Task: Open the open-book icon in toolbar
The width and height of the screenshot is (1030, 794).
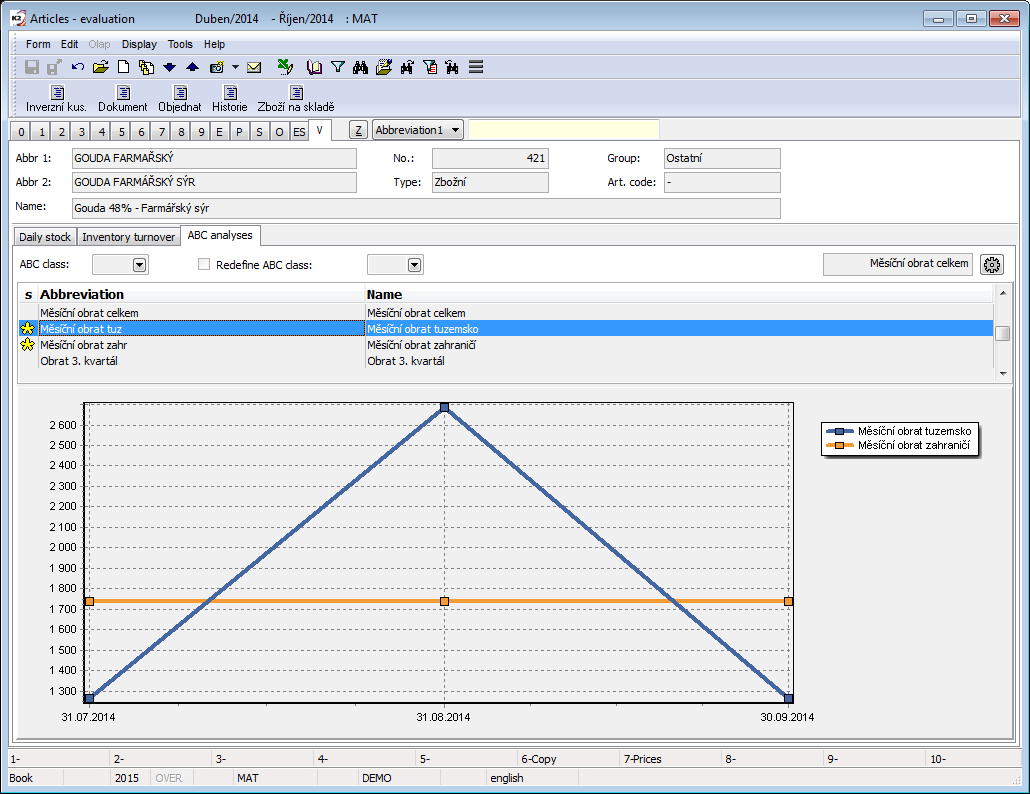Action: tap(315, 67)
